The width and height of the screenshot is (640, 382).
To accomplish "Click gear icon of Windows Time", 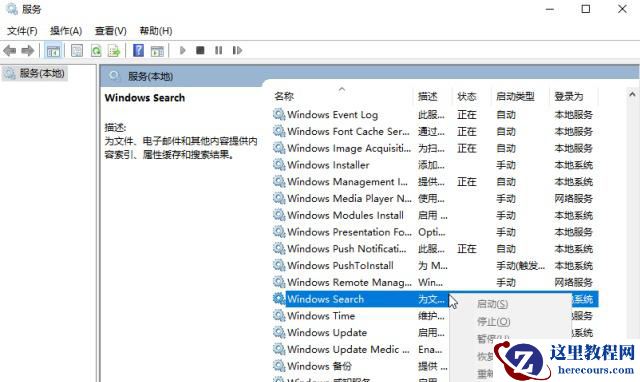I will click(x=279, y=315).
